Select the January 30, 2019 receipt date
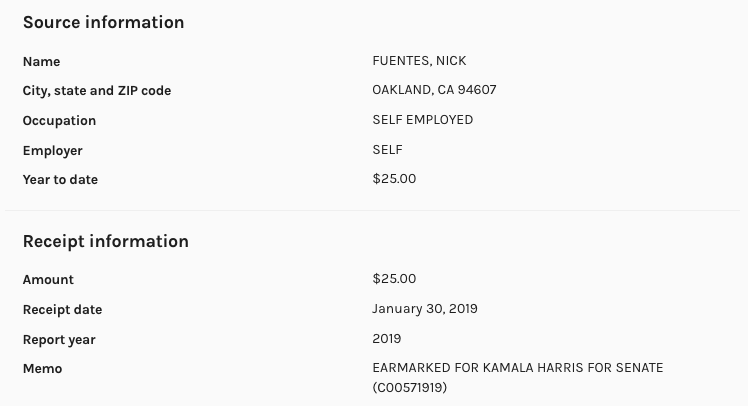This screenshot has width=748, height=406. pos(424,309)
